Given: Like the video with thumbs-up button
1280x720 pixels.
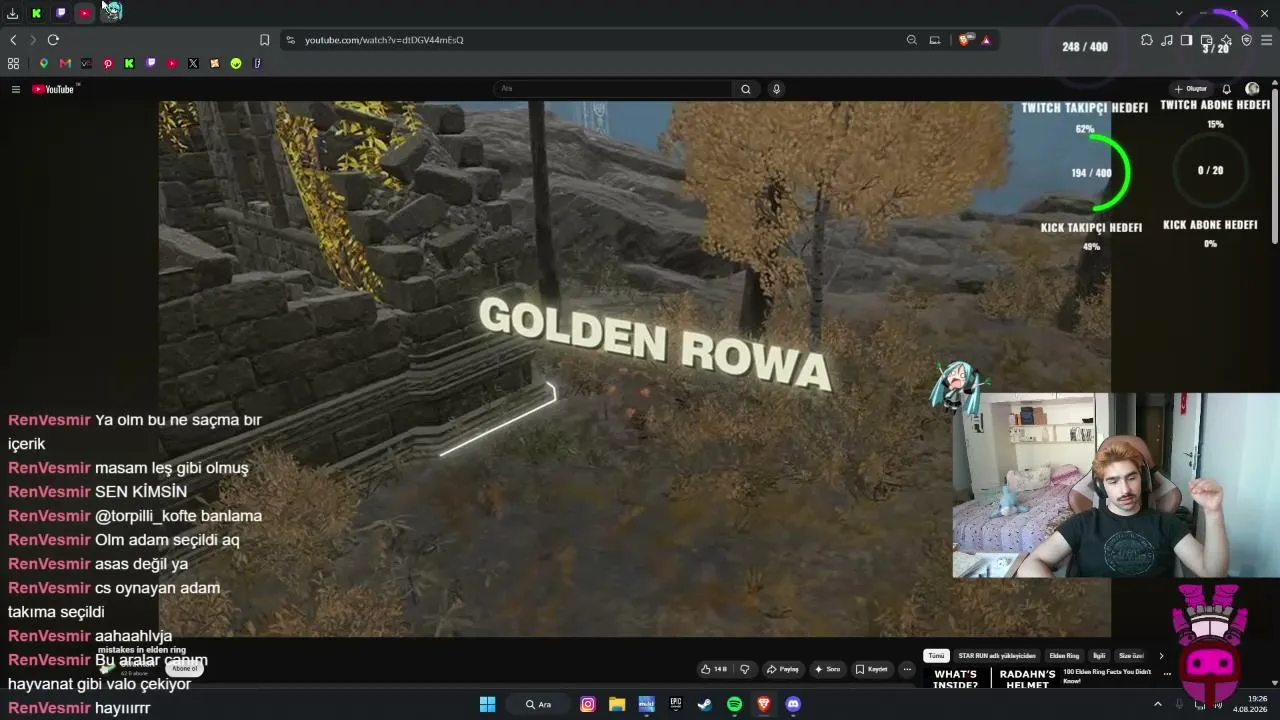Looking at the screenshot, I should 714,669.
